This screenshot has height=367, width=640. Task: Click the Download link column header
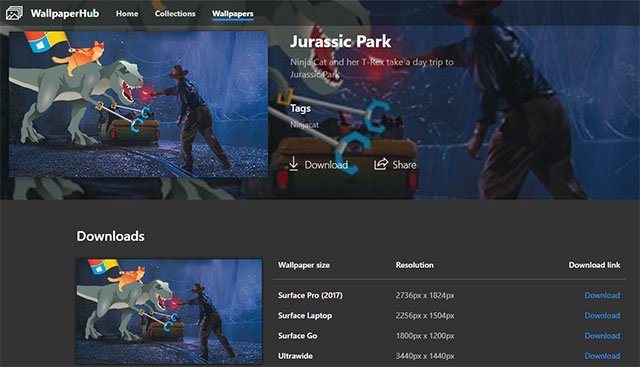point(594,265)
